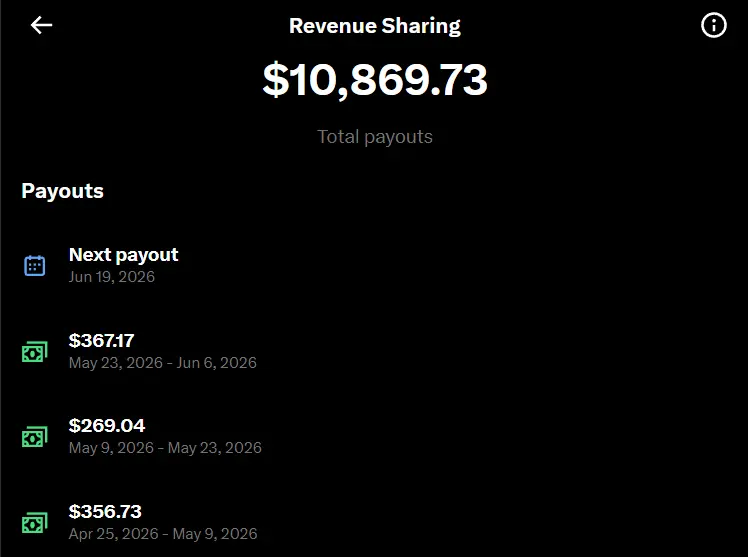Open the $367.17 payout entry

pyautogui.click(x=374, y=351)
